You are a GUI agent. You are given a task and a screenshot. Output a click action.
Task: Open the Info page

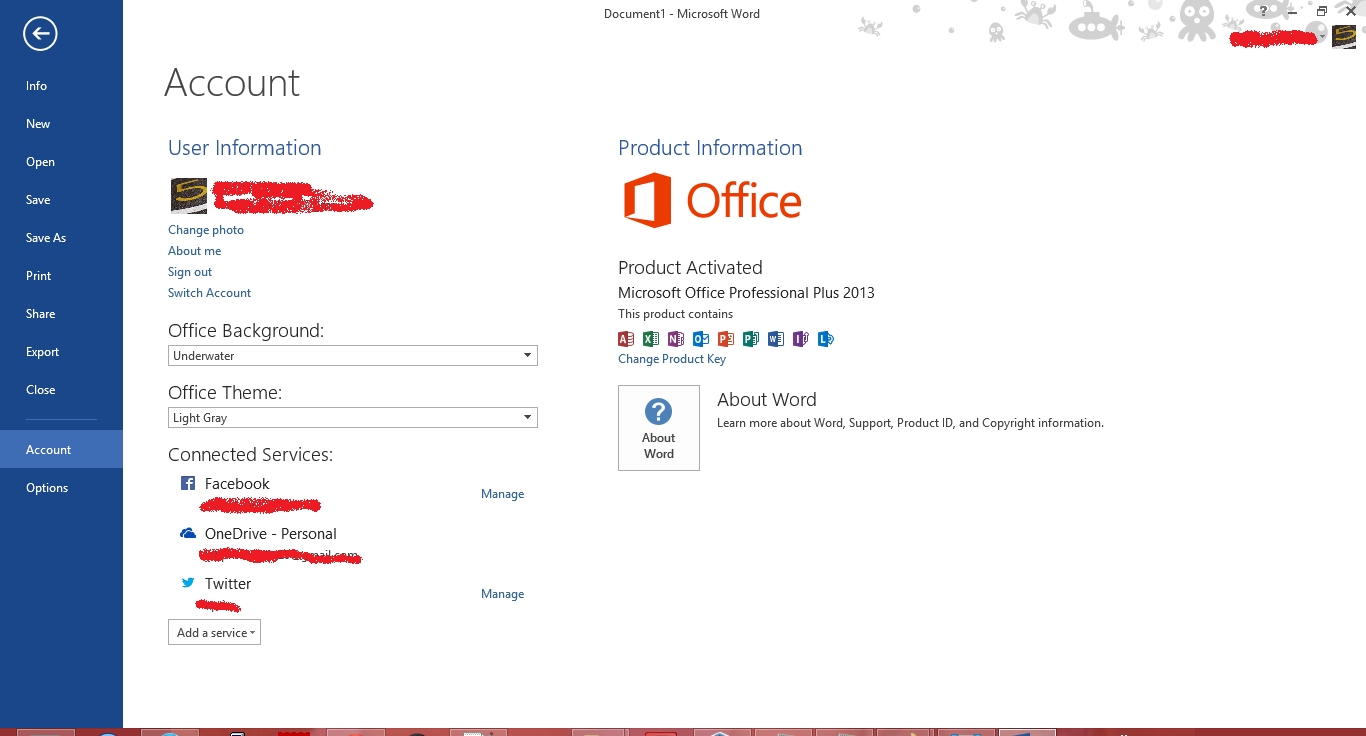click(x=61, y=86)
